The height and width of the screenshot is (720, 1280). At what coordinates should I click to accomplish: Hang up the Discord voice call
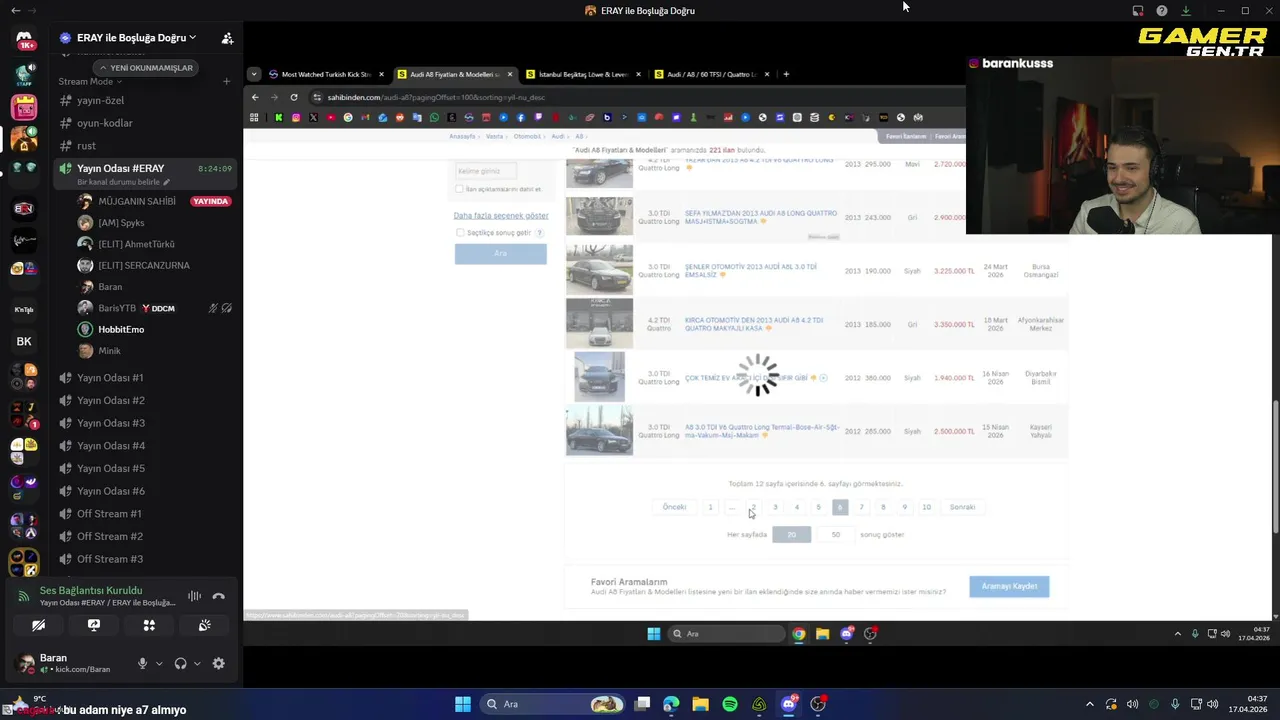[218, 596]
